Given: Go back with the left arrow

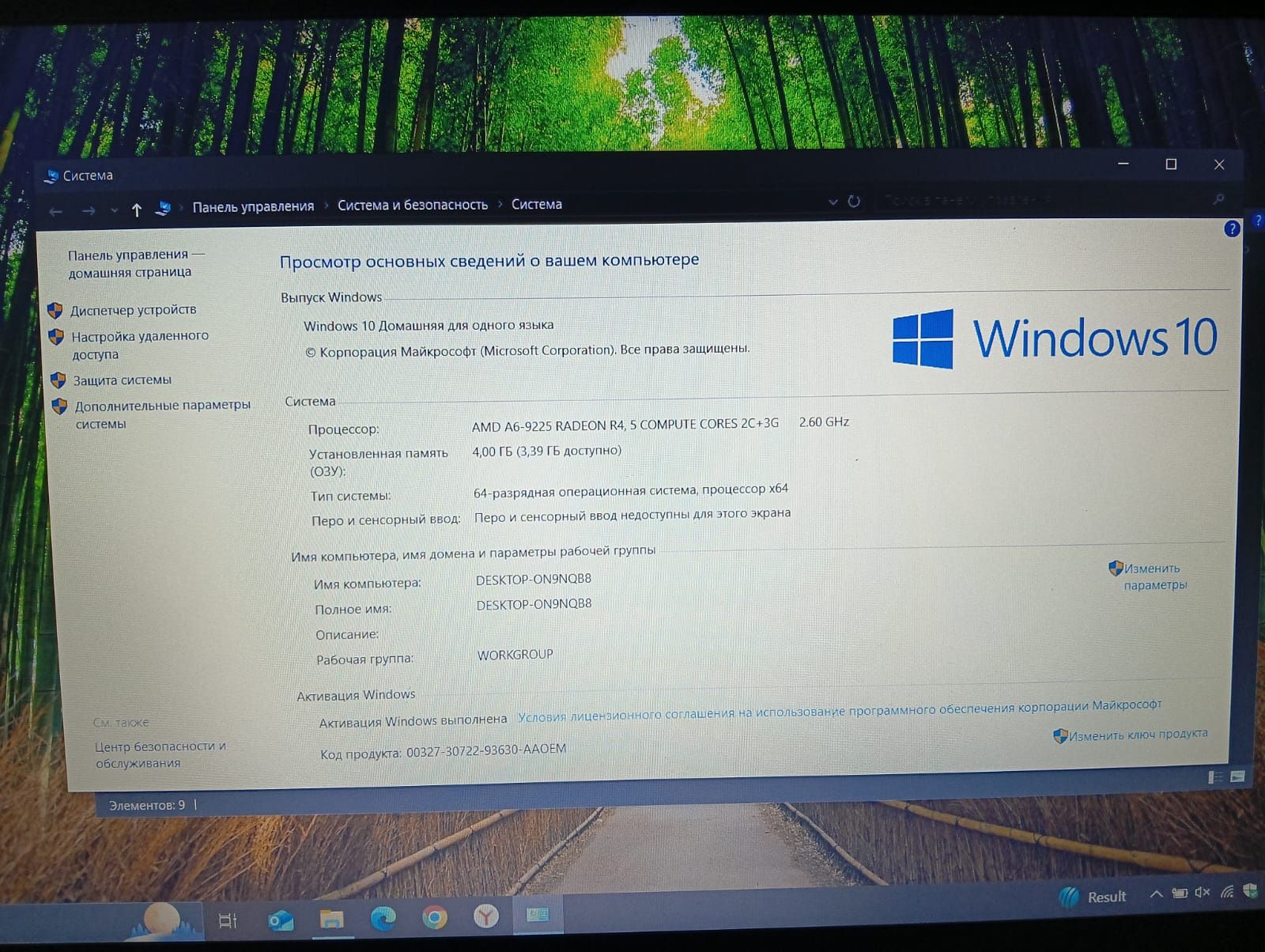Looking at the screenshot, I should click(x=55, y=212).
